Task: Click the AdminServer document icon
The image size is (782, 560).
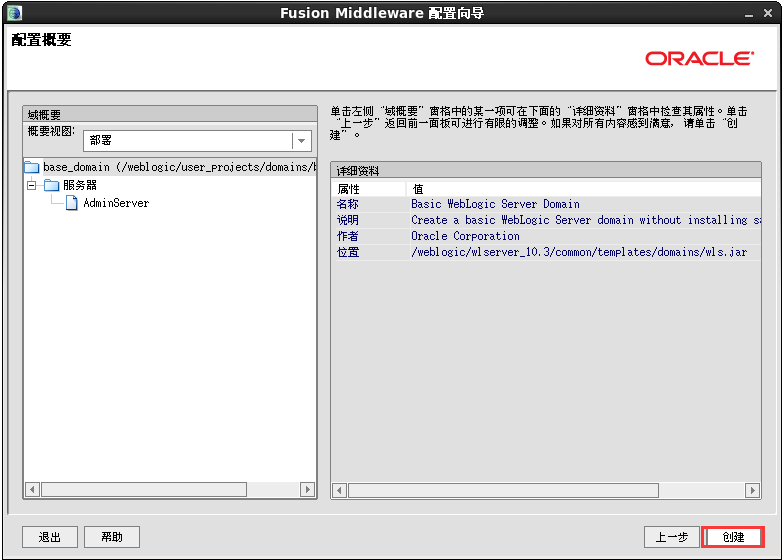Action: pyautogui.click(x=72, y=203)
